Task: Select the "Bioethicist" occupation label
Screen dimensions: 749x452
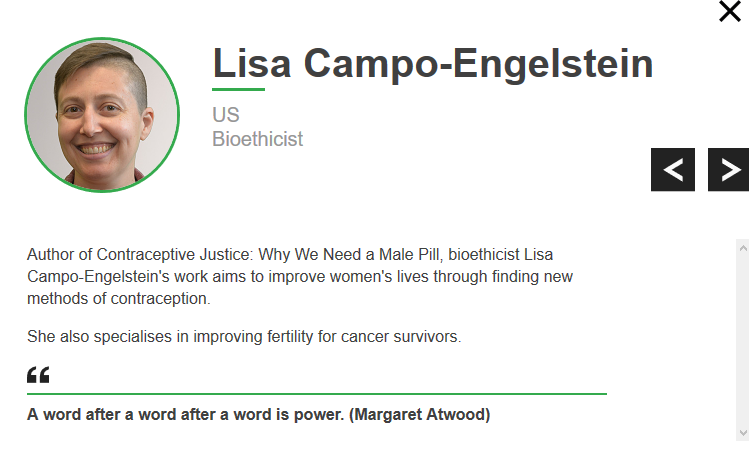Action: click(x=257, y=139)
